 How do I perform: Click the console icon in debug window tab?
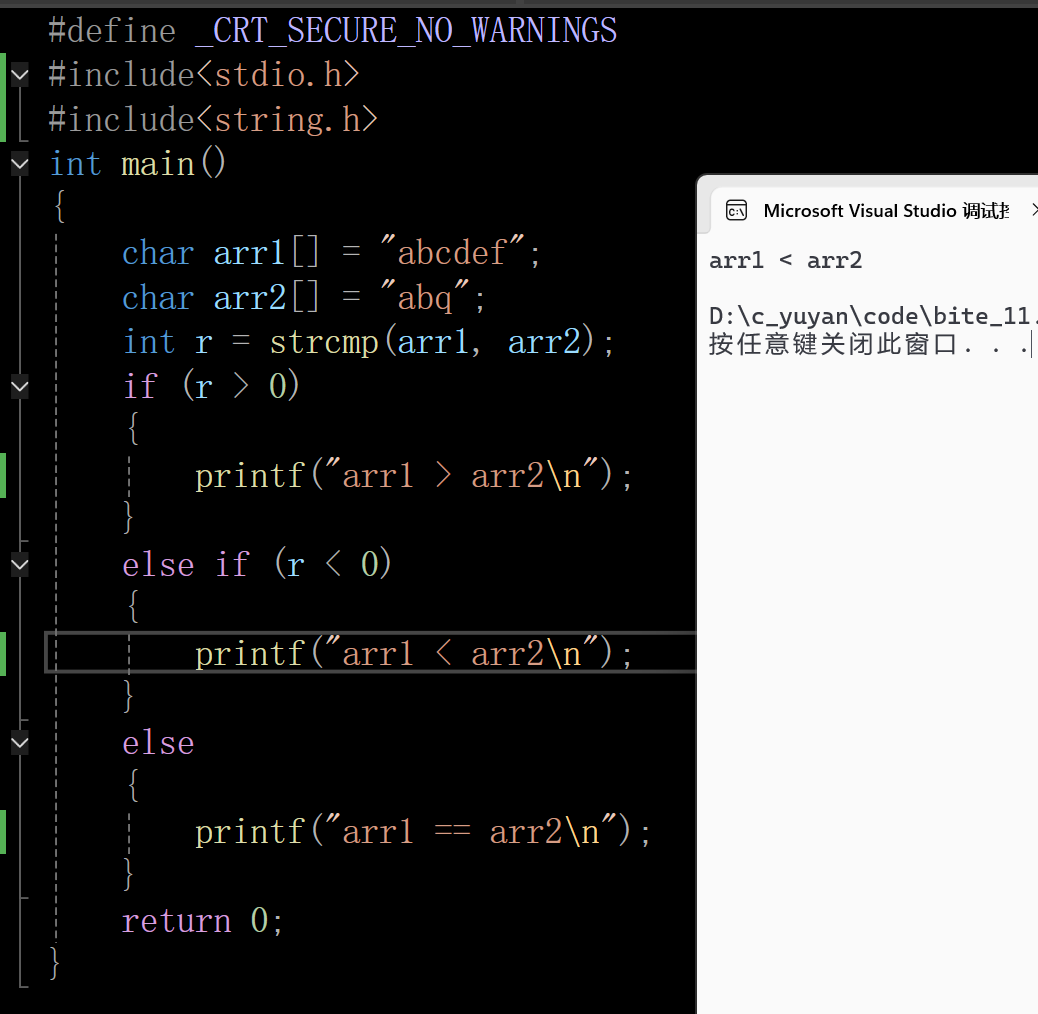pyautogui.click(x=736, y=210)
